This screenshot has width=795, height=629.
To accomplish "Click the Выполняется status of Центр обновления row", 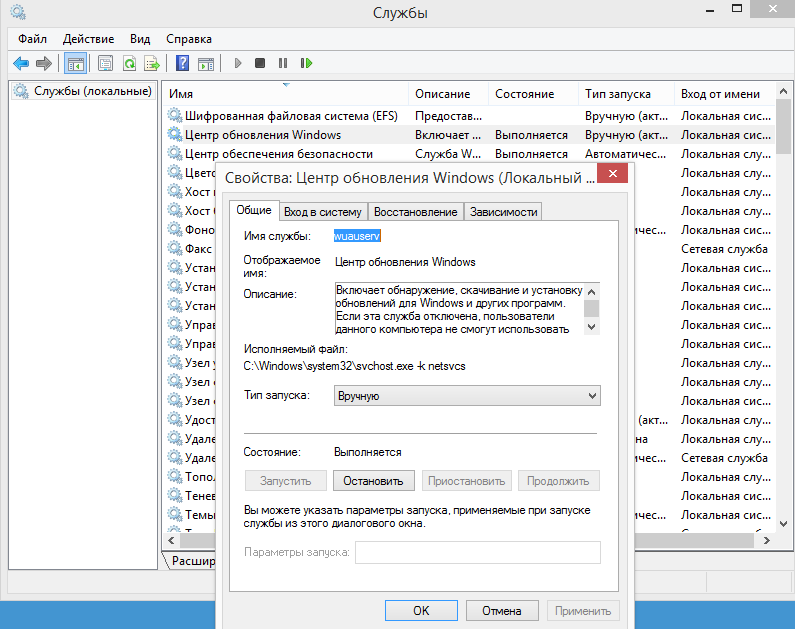I will pyautogui.click(x=531, y=135).
